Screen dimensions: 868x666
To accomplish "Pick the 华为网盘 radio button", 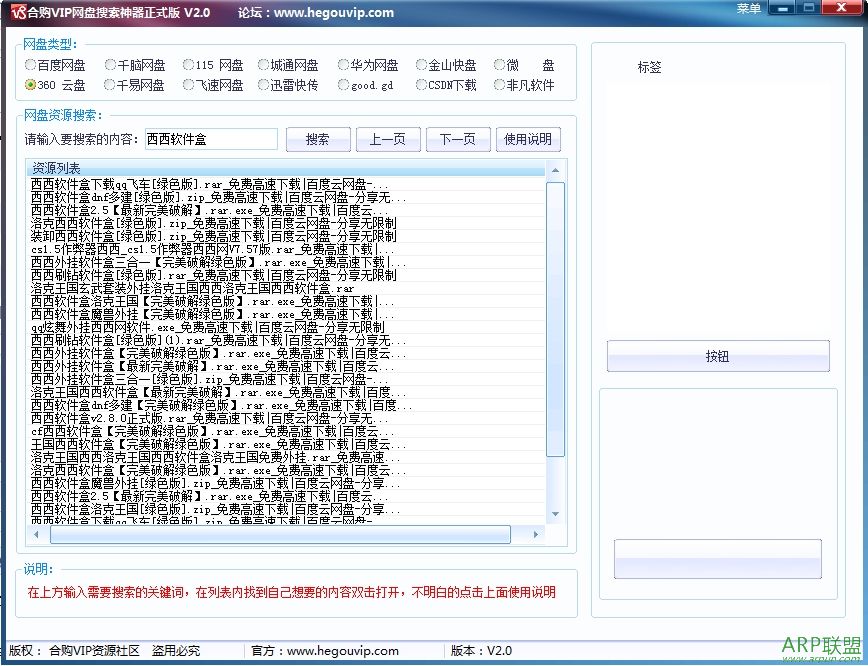I will (x=343, y=65).
